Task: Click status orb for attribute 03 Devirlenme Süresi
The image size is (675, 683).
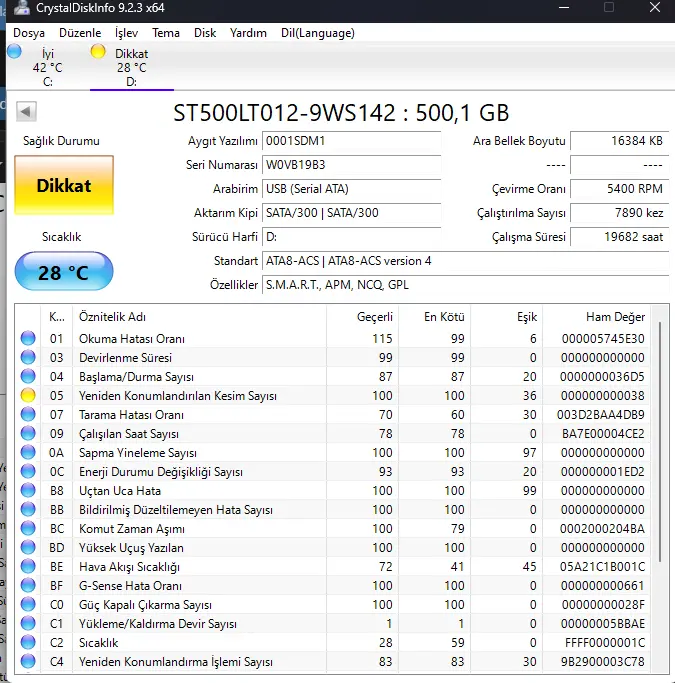Action: (28, 357)
